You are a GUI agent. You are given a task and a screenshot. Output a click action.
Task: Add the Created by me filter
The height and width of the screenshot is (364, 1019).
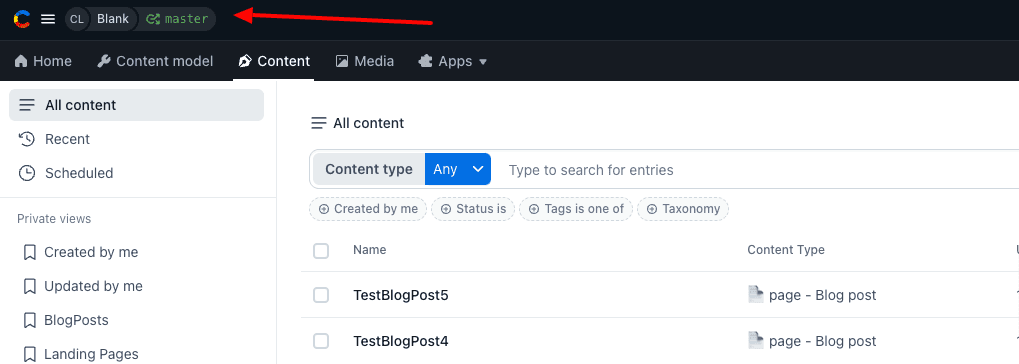(x=368, y=209)
